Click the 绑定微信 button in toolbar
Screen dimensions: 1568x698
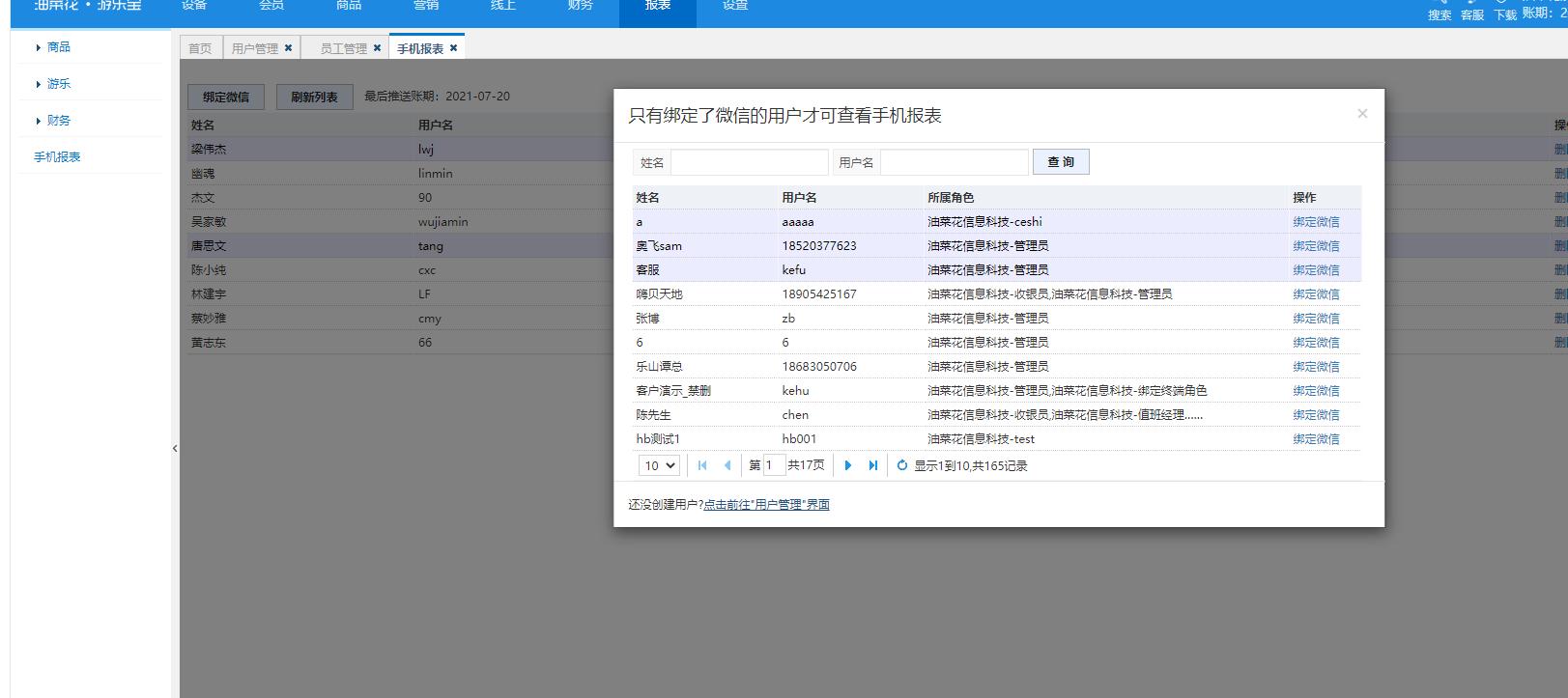click(x=226, y=97)
